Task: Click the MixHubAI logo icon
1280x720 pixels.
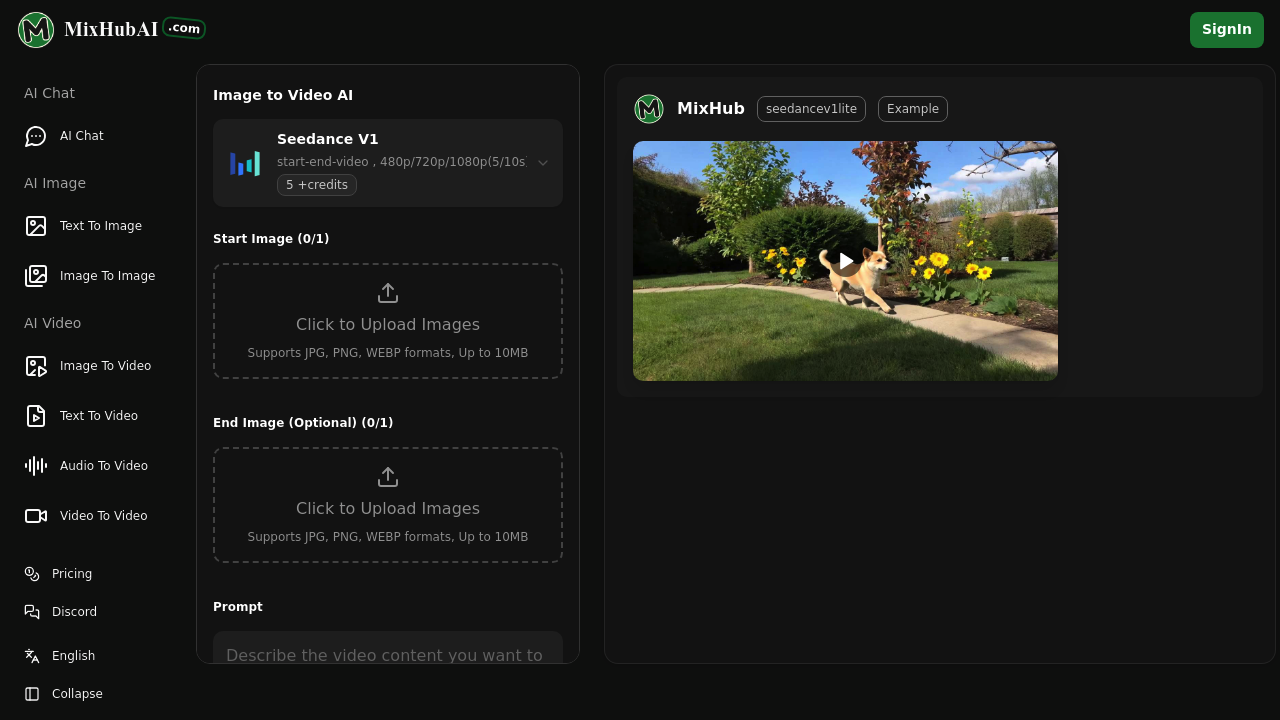Action: pos(36,29)
